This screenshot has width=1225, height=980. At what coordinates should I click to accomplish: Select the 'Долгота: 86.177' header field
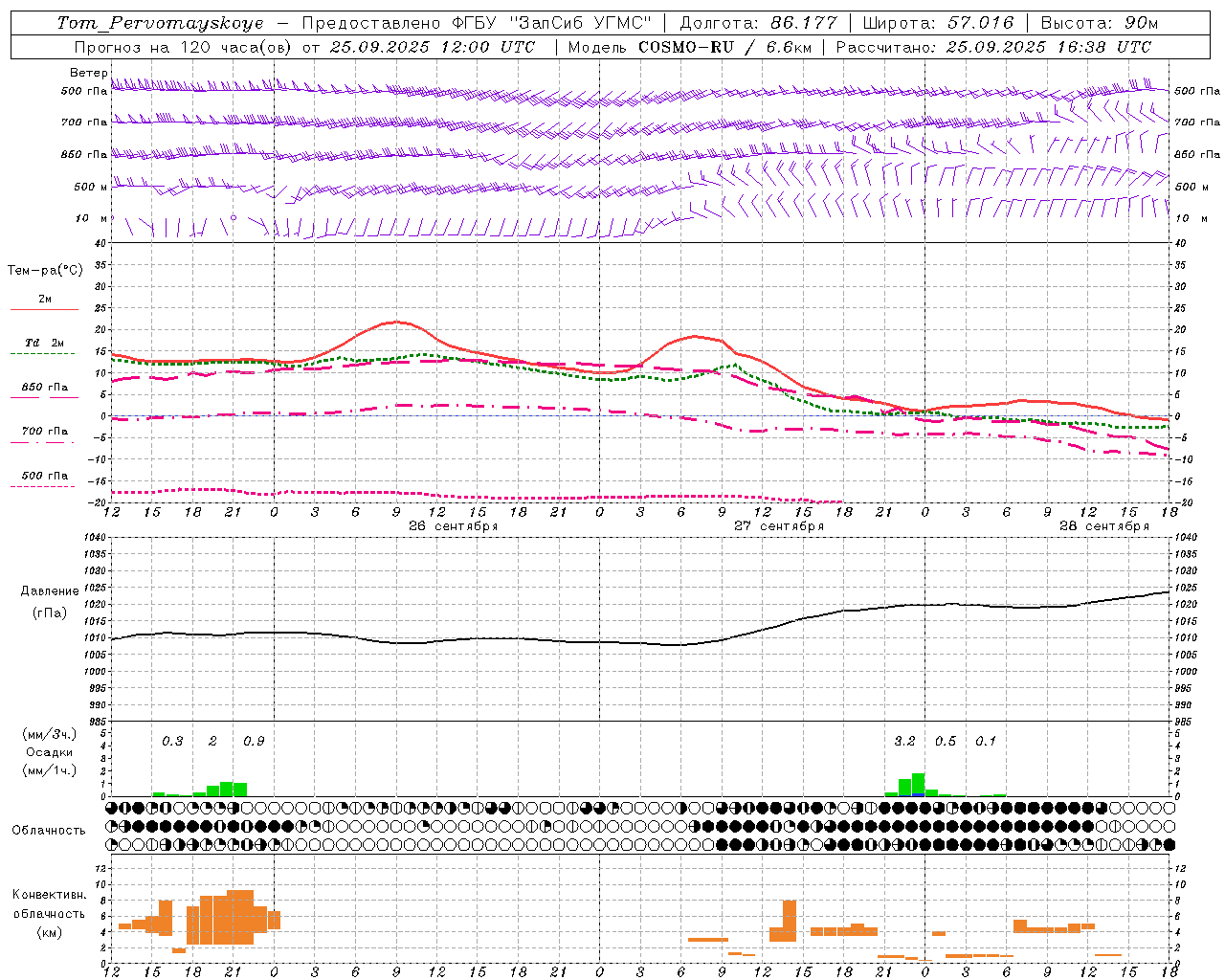[x=758, y=23]
